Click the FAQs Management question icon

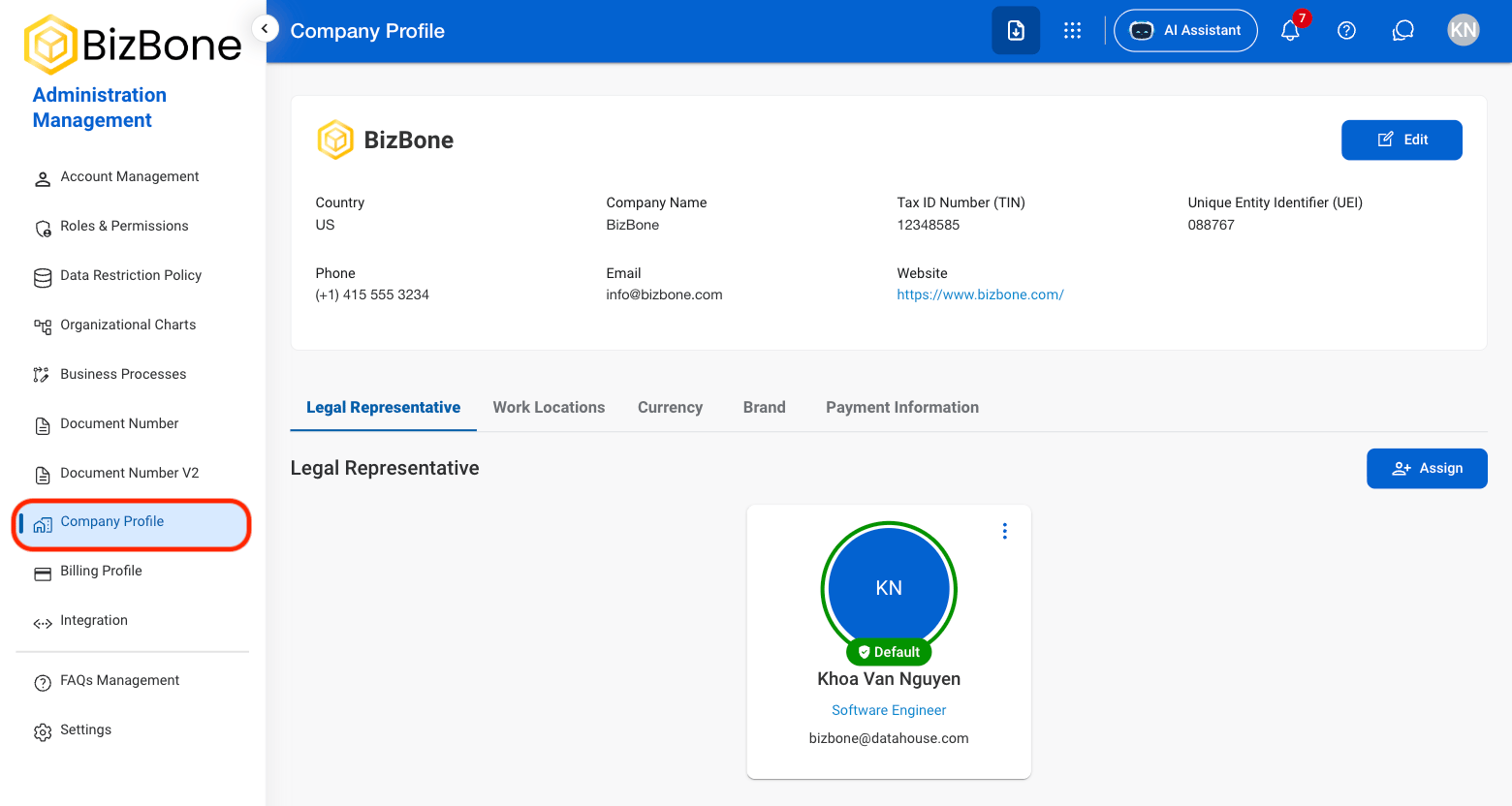pyautogui.click(x=43, y=683)
